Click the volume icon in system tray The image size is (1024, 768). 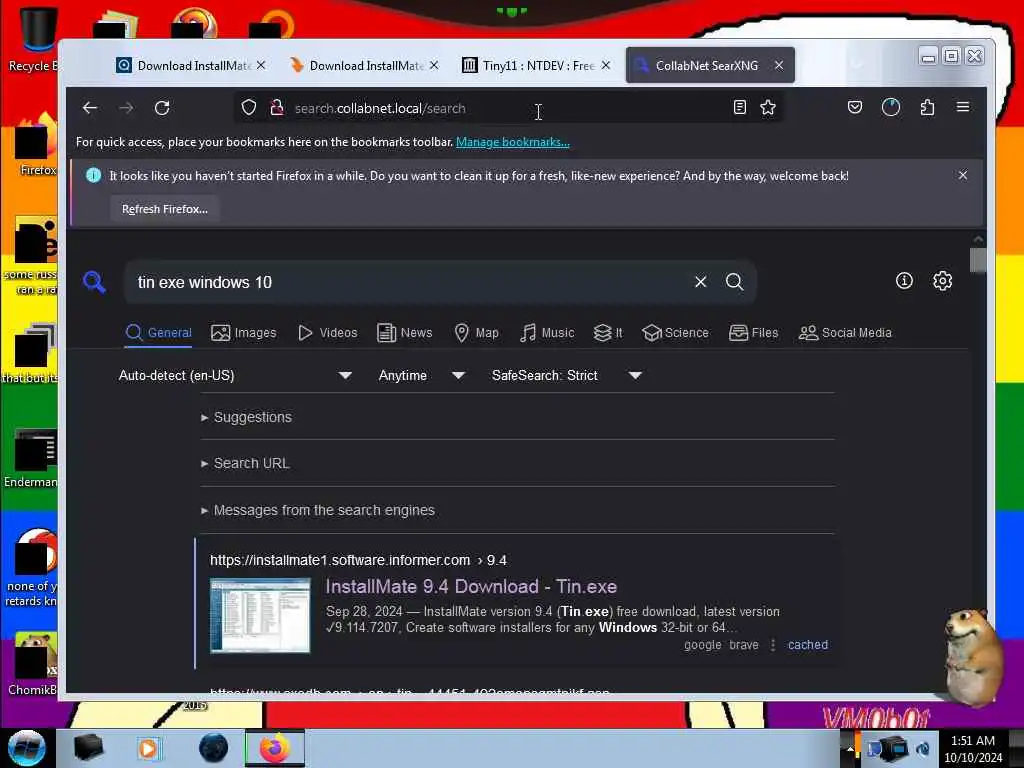923,749
